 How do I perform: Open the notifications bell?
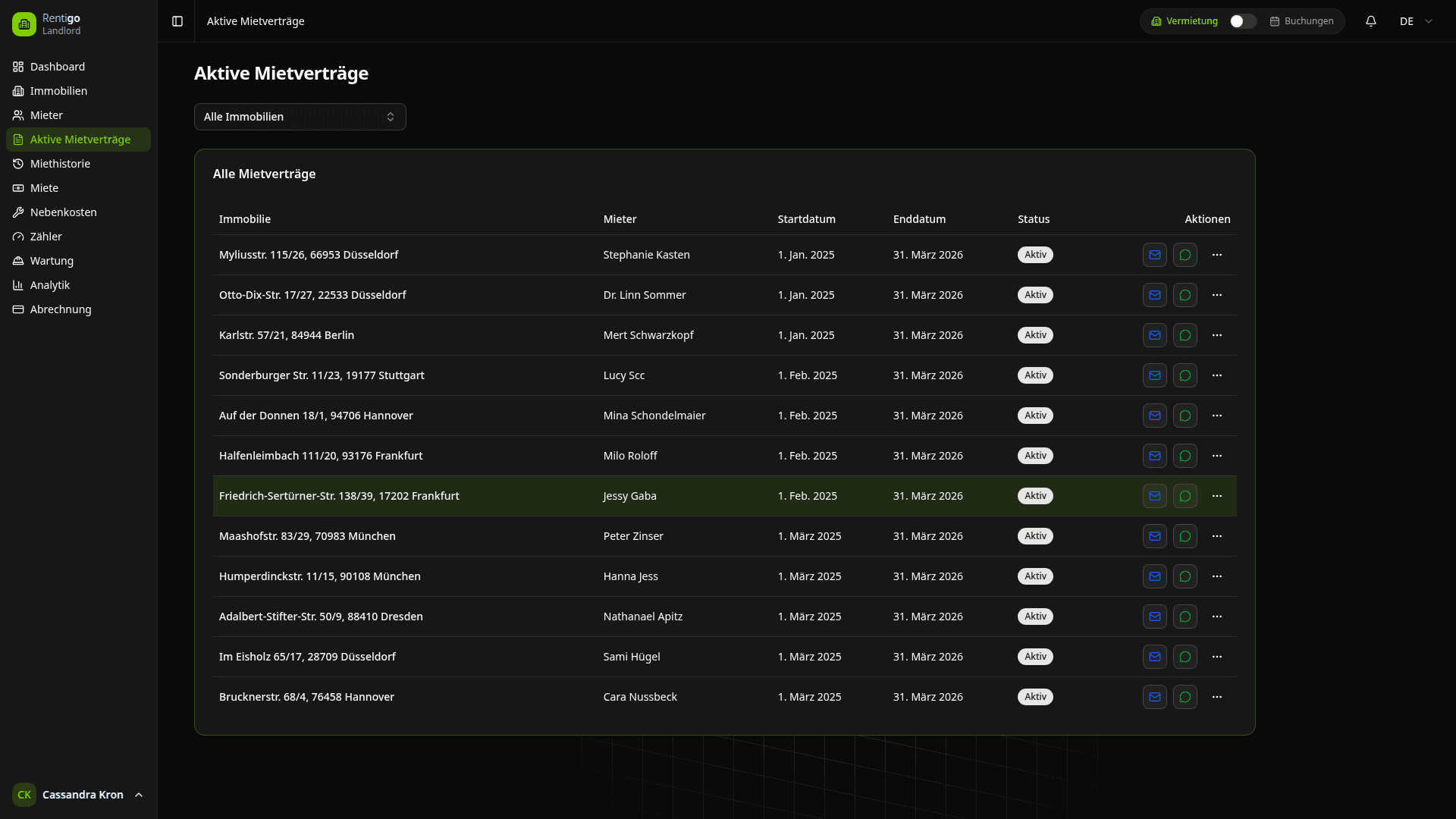click(1371, 21)
